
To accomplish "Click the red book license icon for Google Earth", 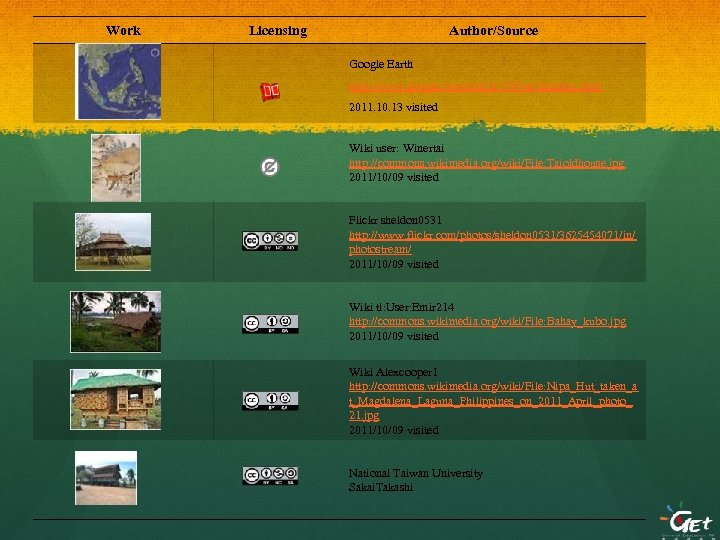I will coord(270,91).
